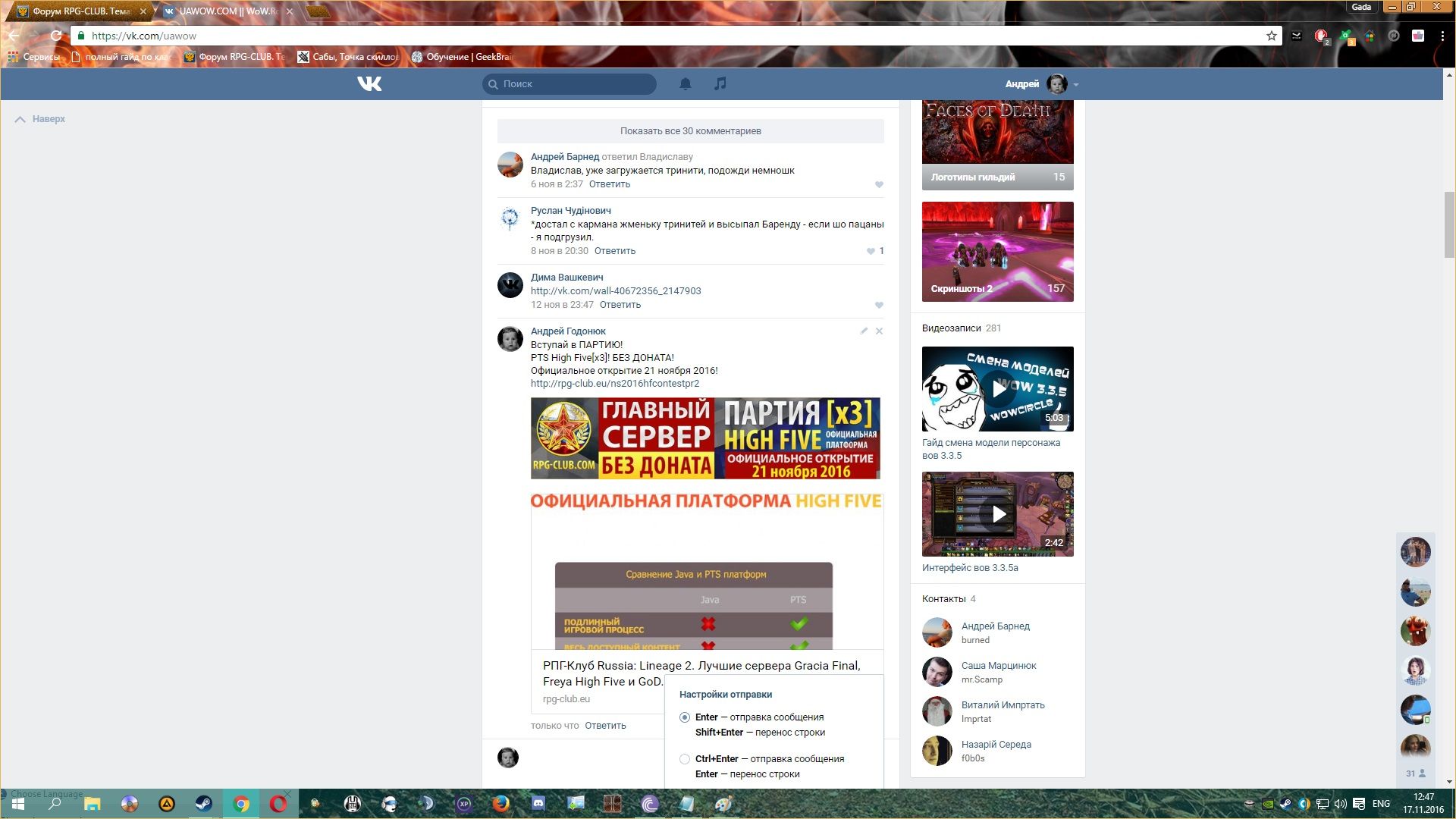
Task: Open the notifications bell
Action: tap(685, 83)
